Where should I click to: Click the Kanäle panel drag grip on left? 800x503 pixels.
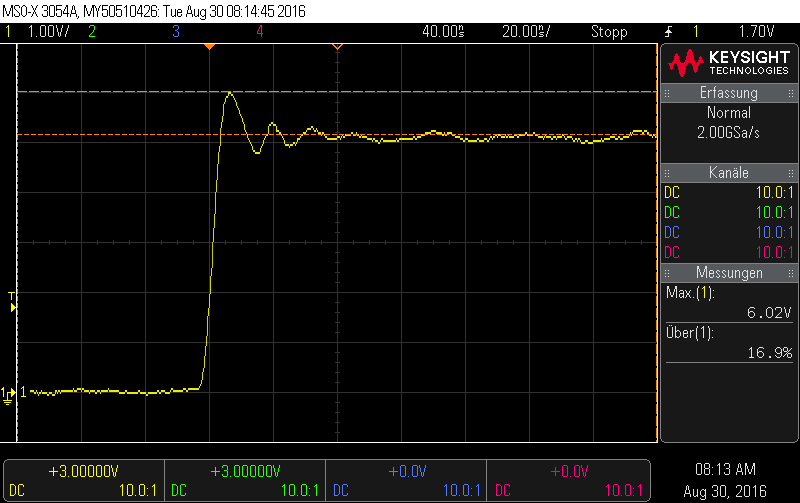click(667, 173)
